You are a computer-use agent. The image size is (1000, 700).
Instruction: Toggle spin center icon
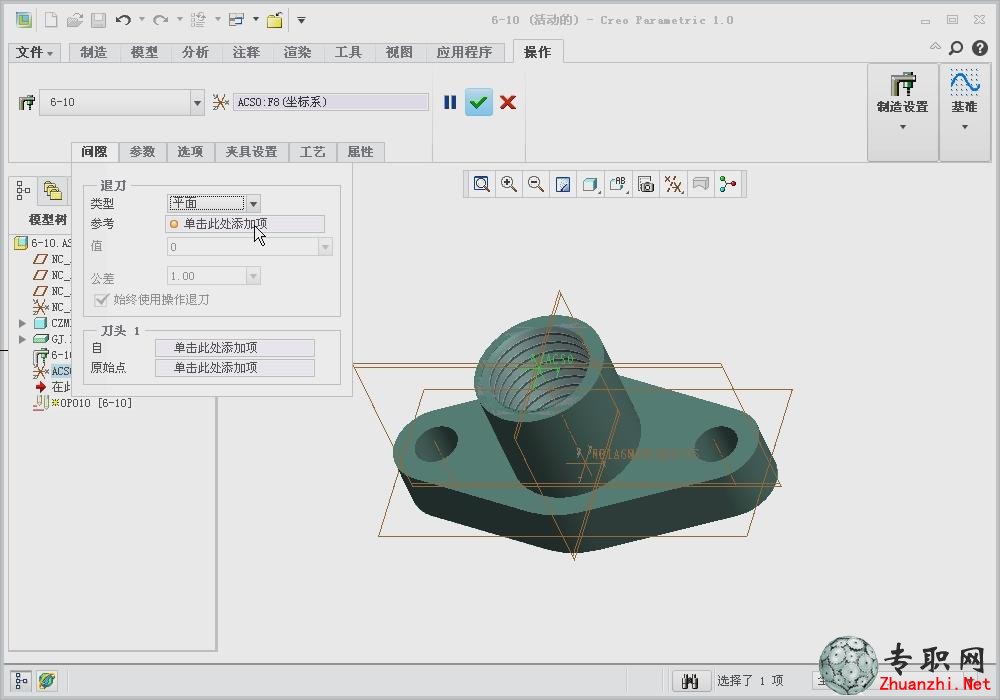728,184
